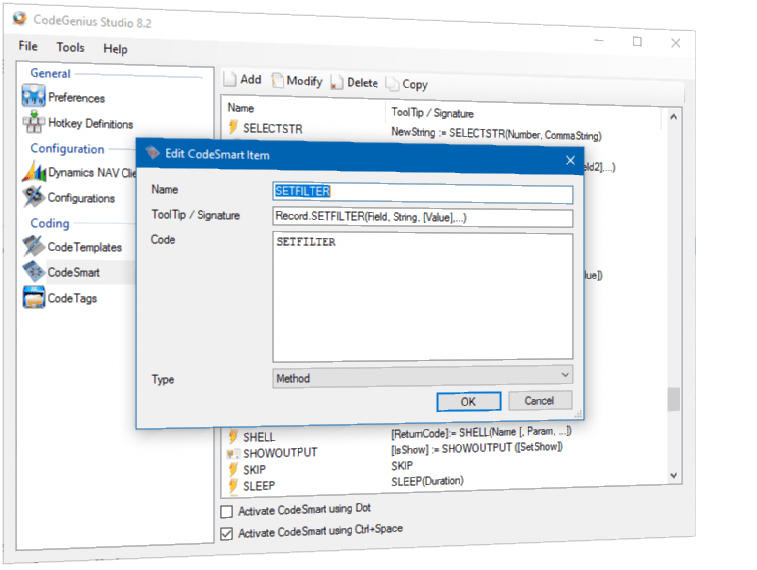Image resolution: width=757 pixels, height=570 pixels.
Task: Select the SLEEP list entry text
Action: click(x=259, y=486)
